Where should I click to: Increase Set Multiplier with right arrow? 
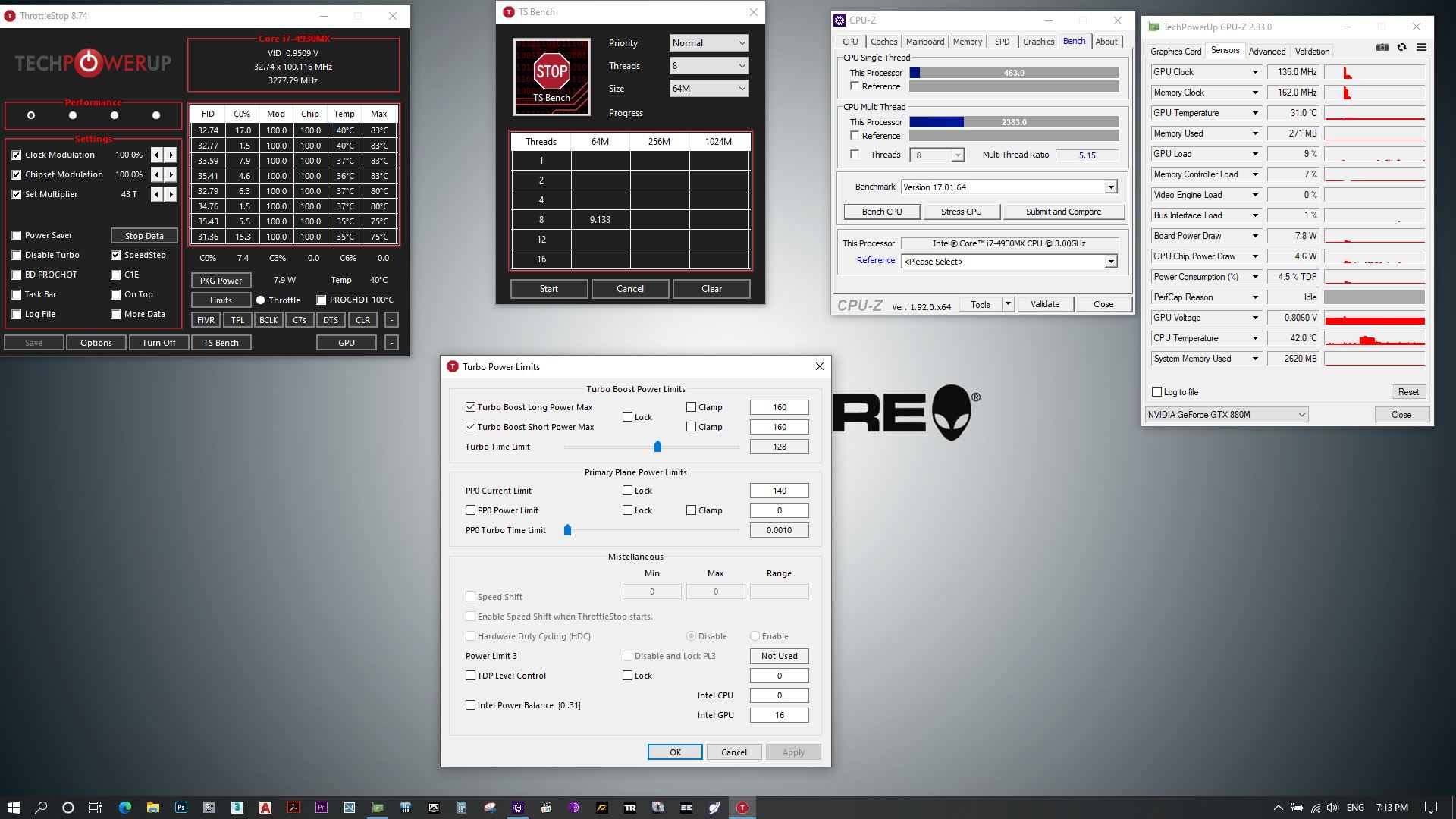(x=171, y=194)
